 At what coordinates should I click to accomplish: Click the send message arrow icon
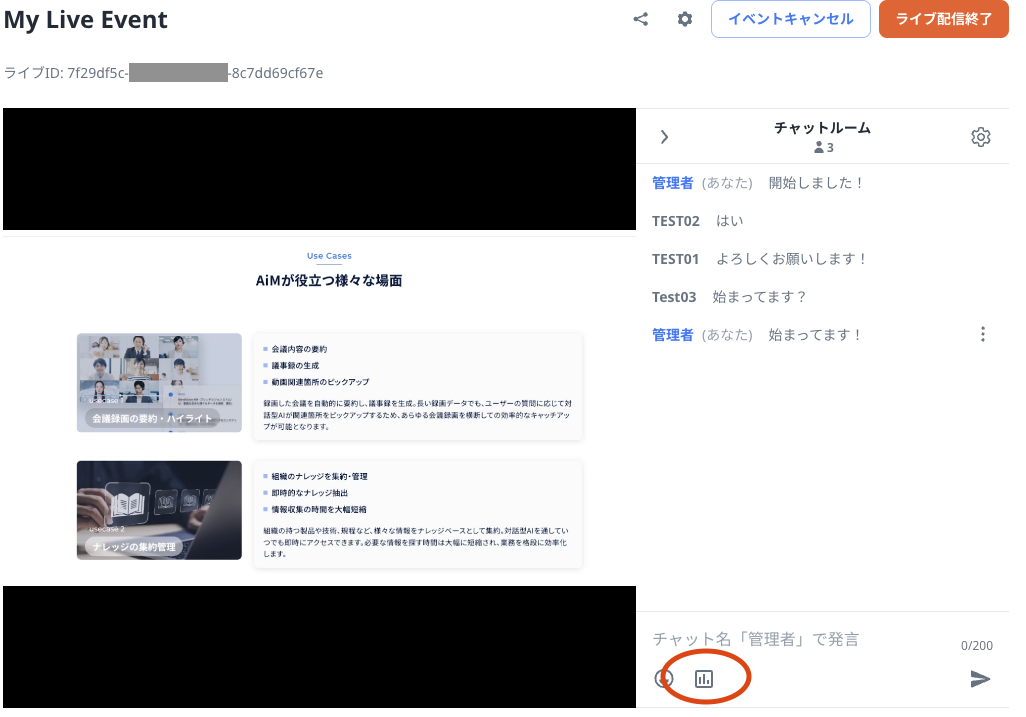tap(979, 679)
